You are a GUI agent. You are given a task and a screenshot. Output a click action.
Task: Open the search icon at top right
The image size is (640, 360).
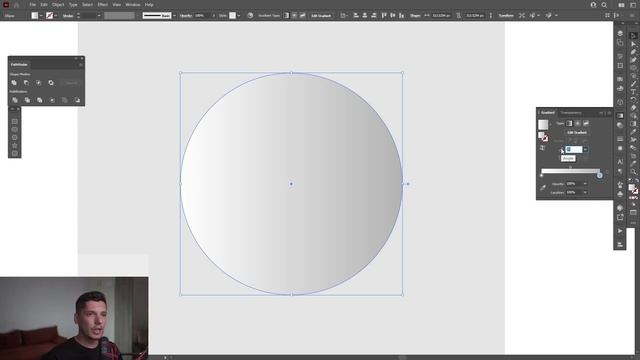coord(604,5)
